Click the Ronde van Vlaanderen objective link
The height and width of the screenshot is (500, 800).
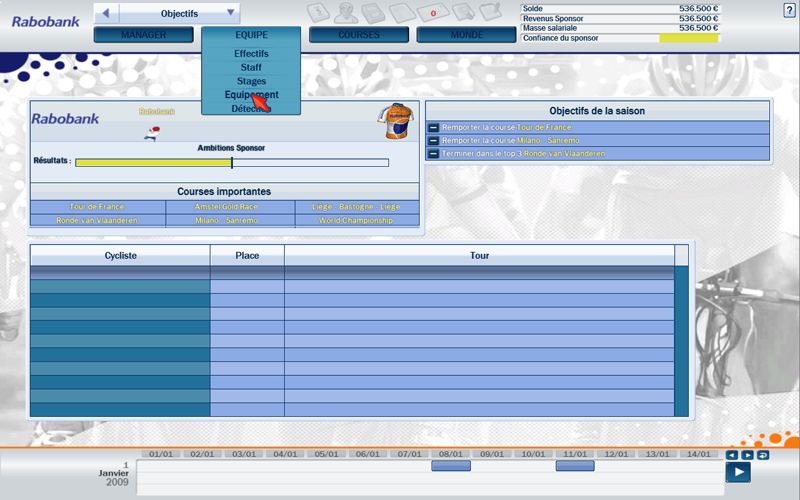pyautogui.click(x=564, y=154)
